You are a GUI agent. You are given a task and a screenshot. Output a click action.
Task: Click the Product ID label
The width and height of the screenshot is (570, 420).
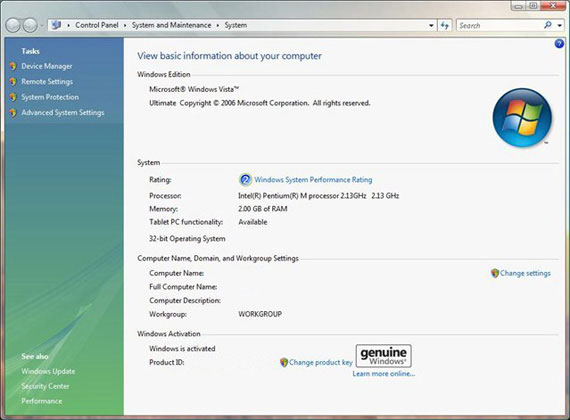click(166, 362)
